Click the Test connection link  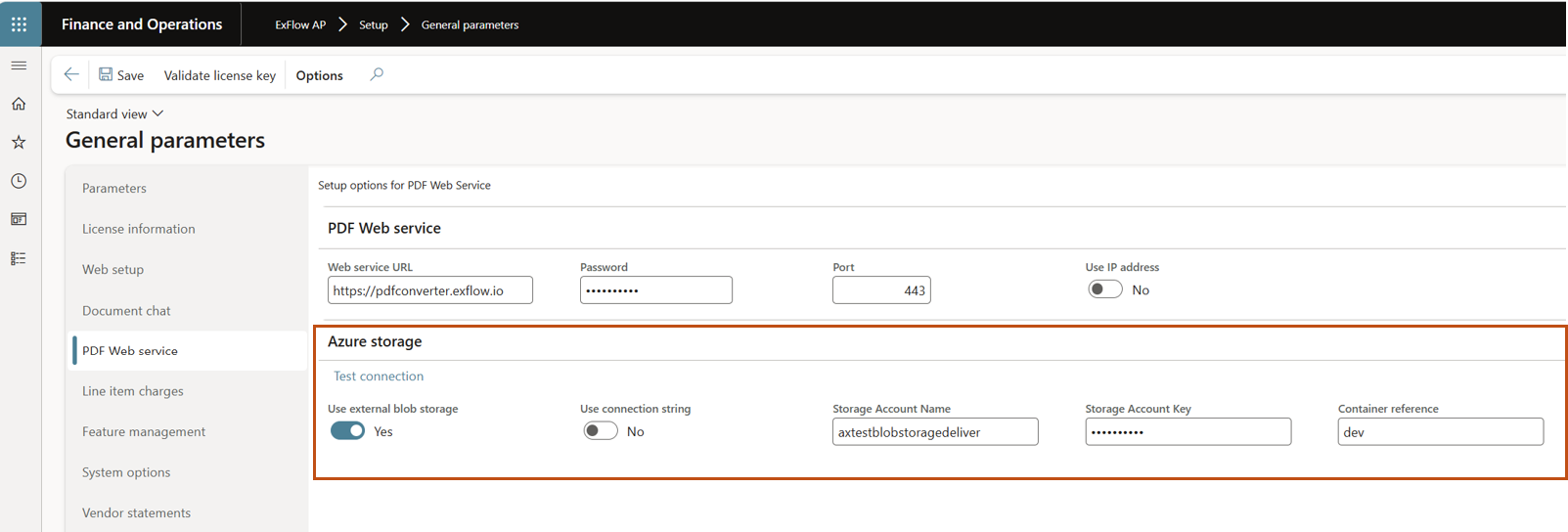(x=379, y=376)
